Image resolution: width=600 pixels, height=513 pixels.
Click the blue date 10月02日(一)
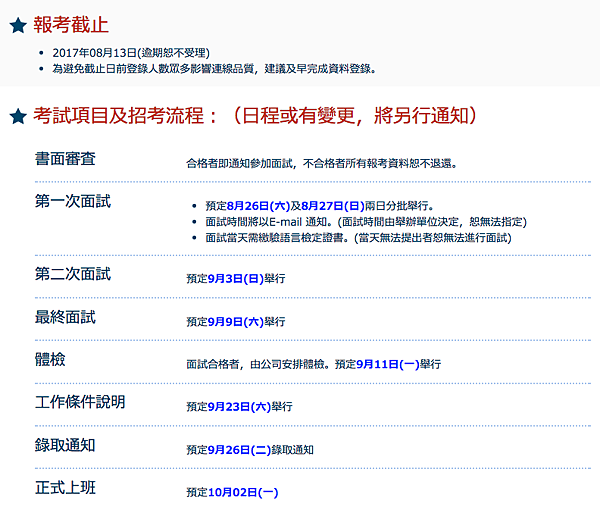(x=243, y=492)
